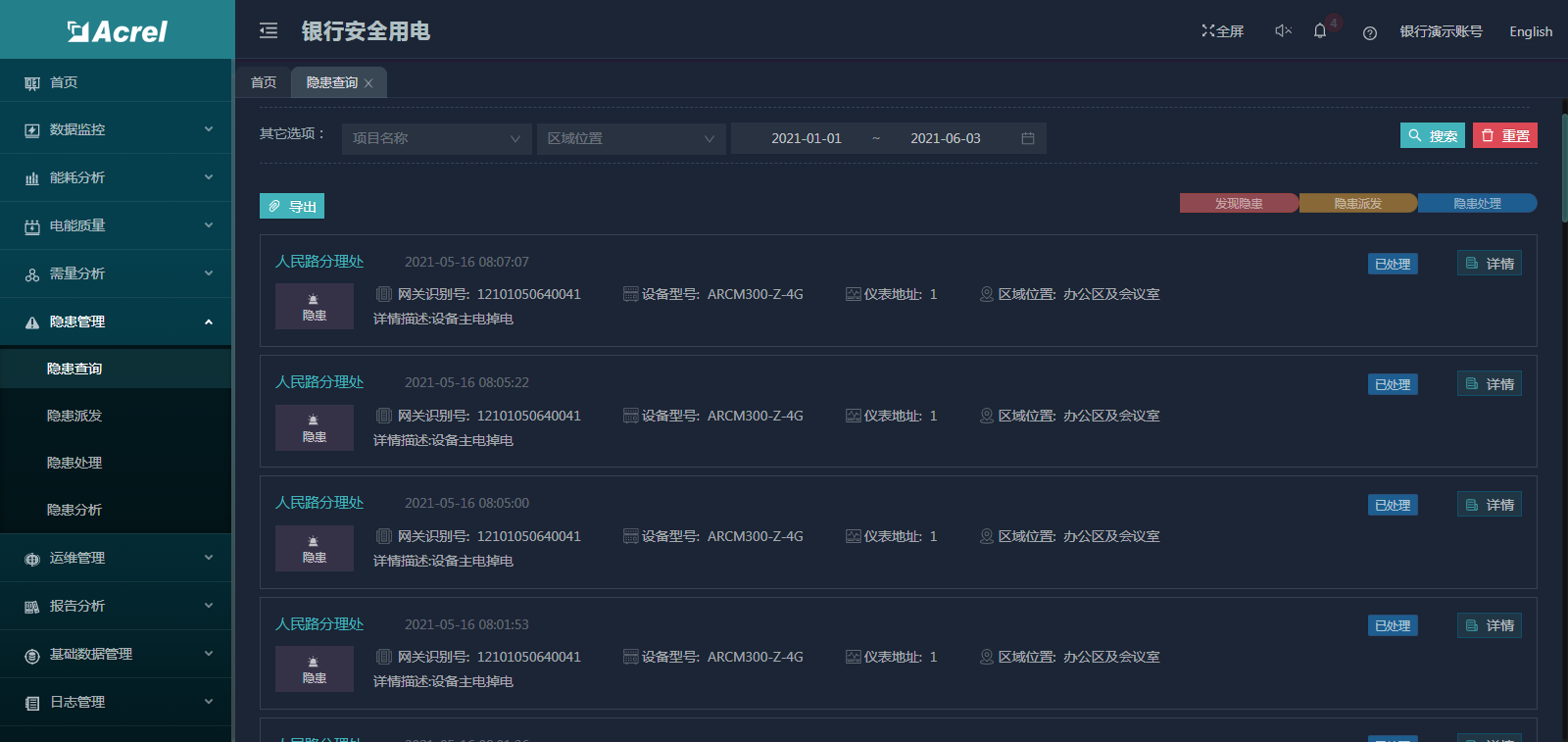This screenshot has height=742, width=1568.
Task: Click the 重置 reset button
Action: (1505, 135)
